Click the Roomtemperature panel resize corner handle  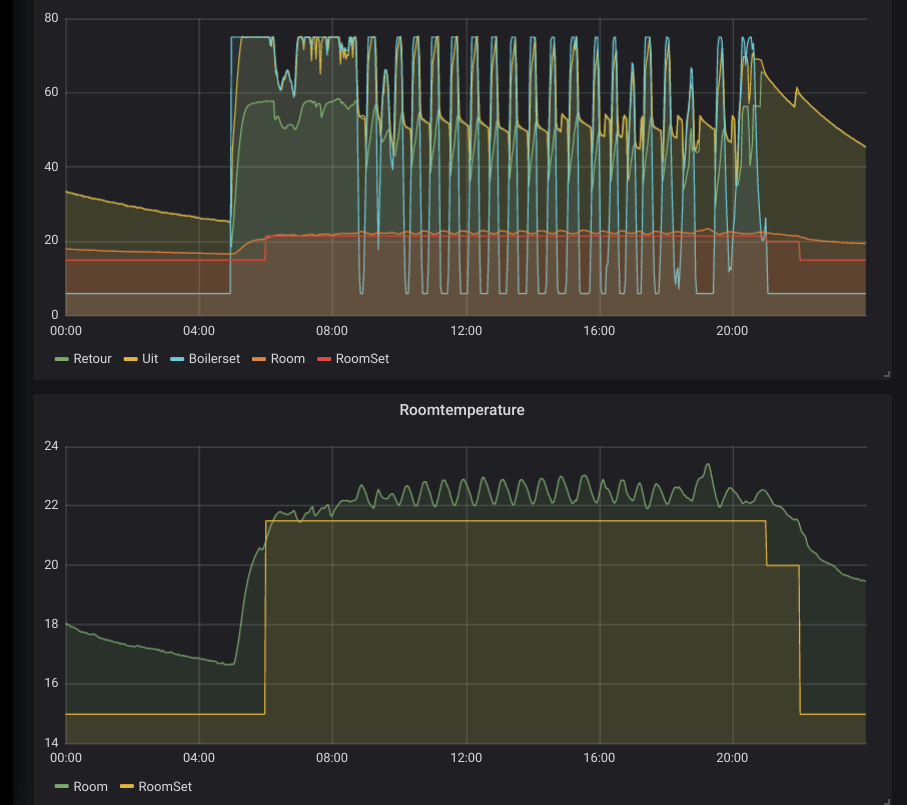click(x=887, y=802)
